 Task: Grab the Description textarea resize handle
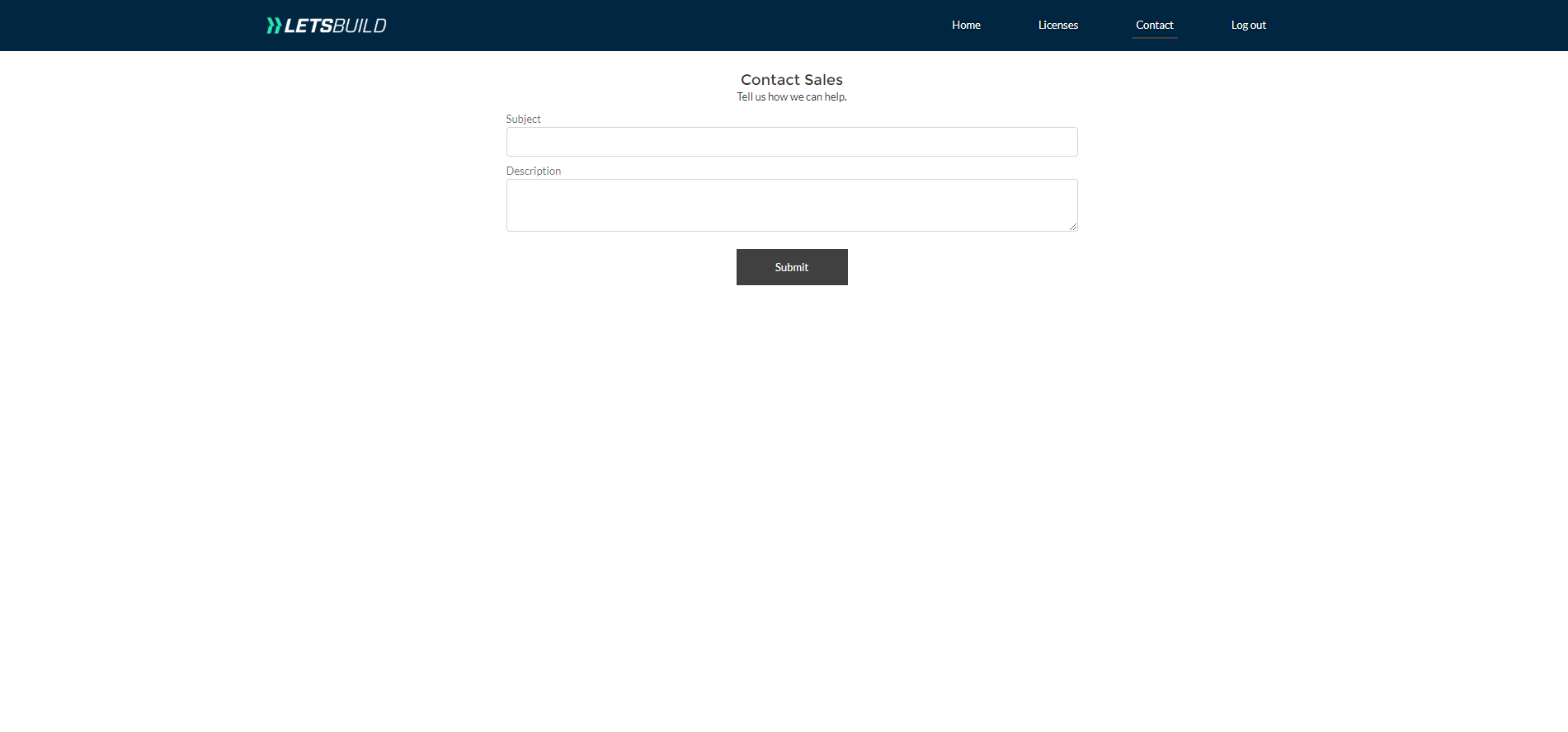click(1072, 226)
